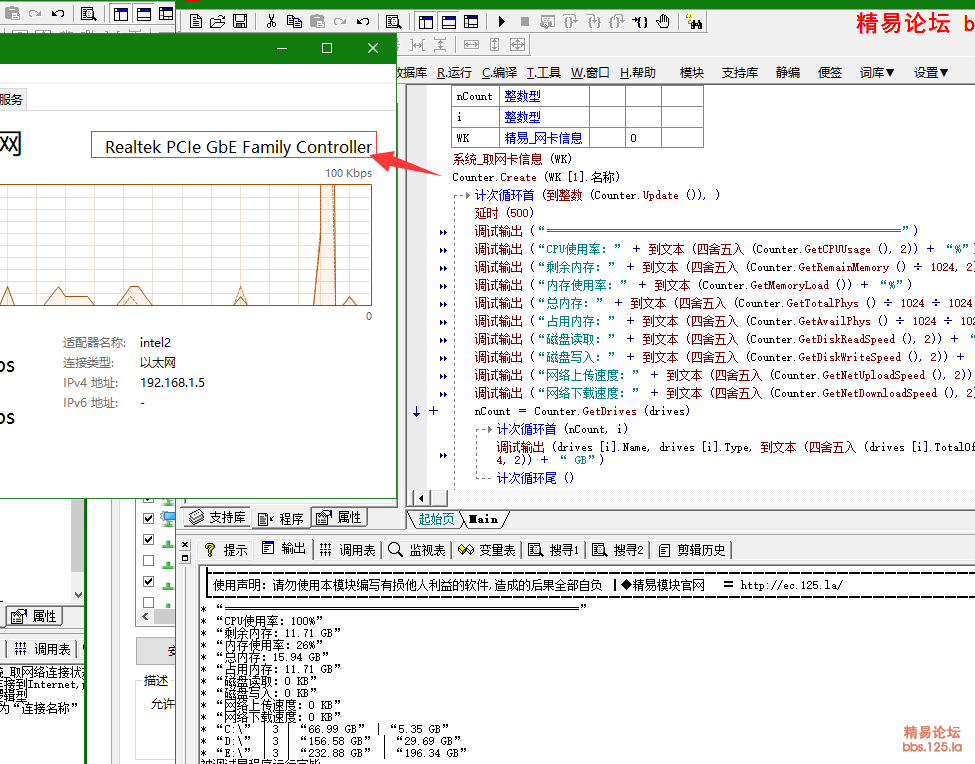The height and width of the screenshot is (764, 975).
Task: Toggle the checked checkbox beside the blue monitor icon
Action: tap(149, 518)
